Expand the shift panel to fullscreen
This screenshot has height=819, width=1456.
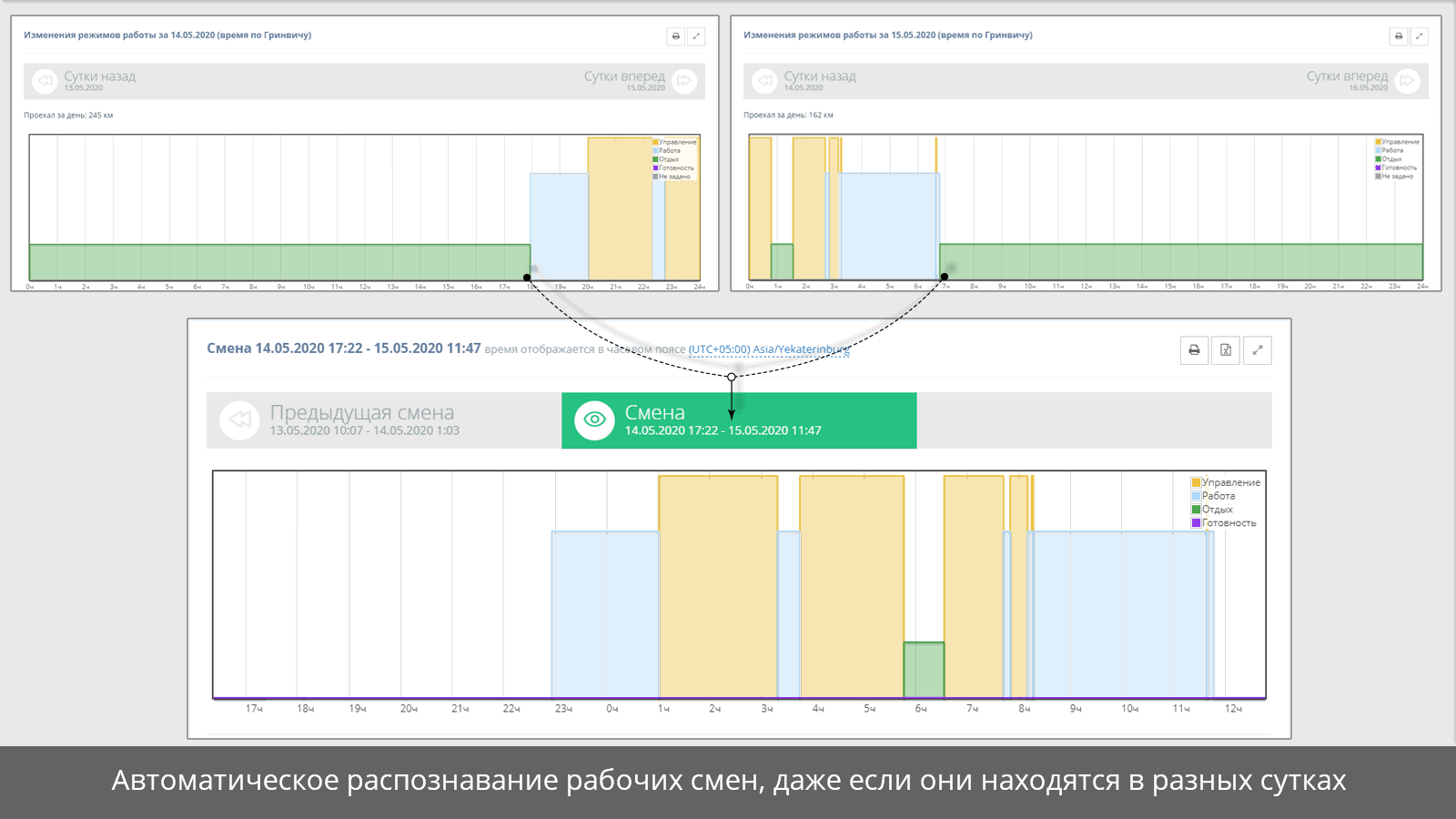1258,350
